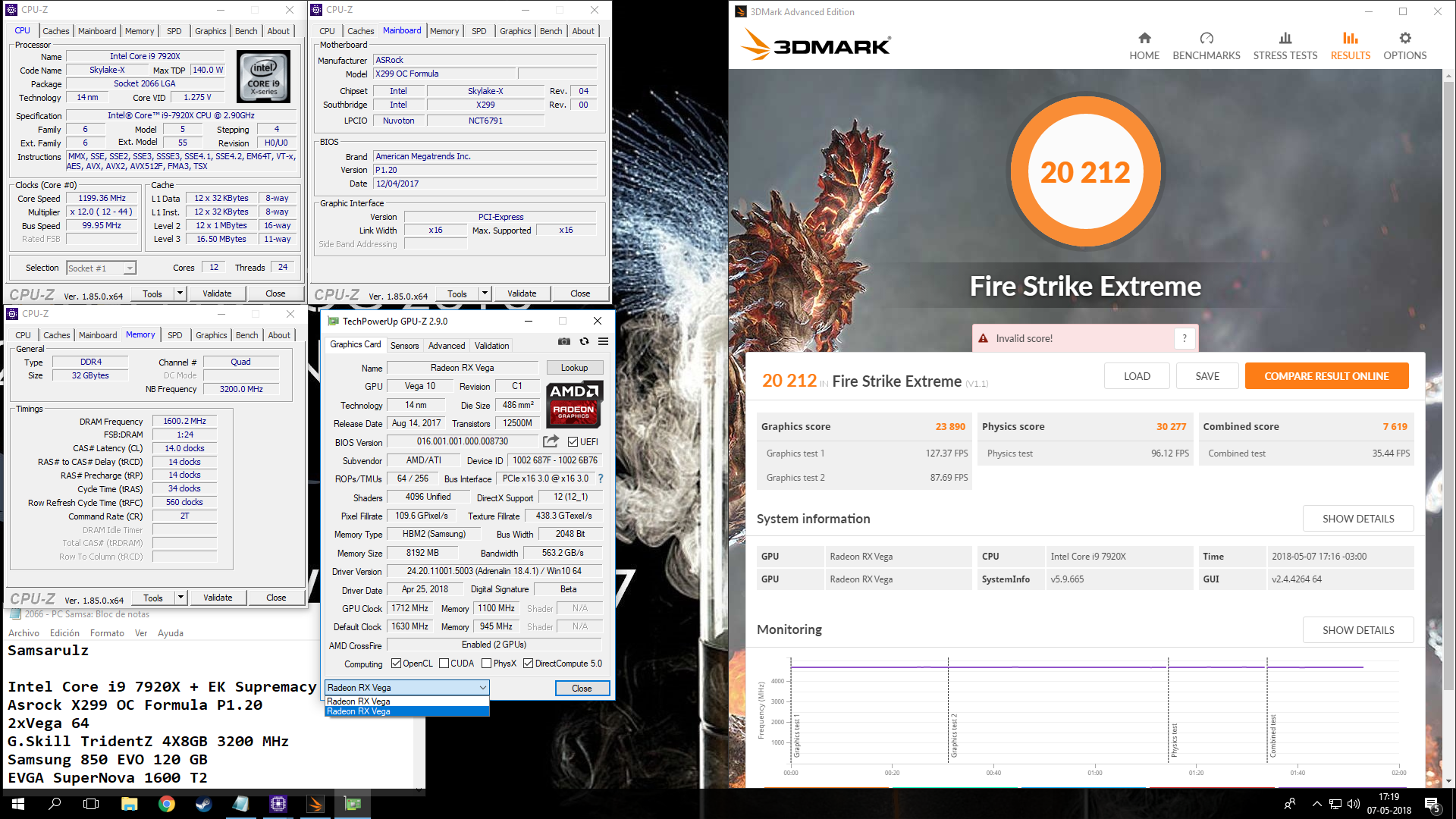
Task: Toggle the DirectCompute 5.0 checkbox
Action: pos(528,664)
